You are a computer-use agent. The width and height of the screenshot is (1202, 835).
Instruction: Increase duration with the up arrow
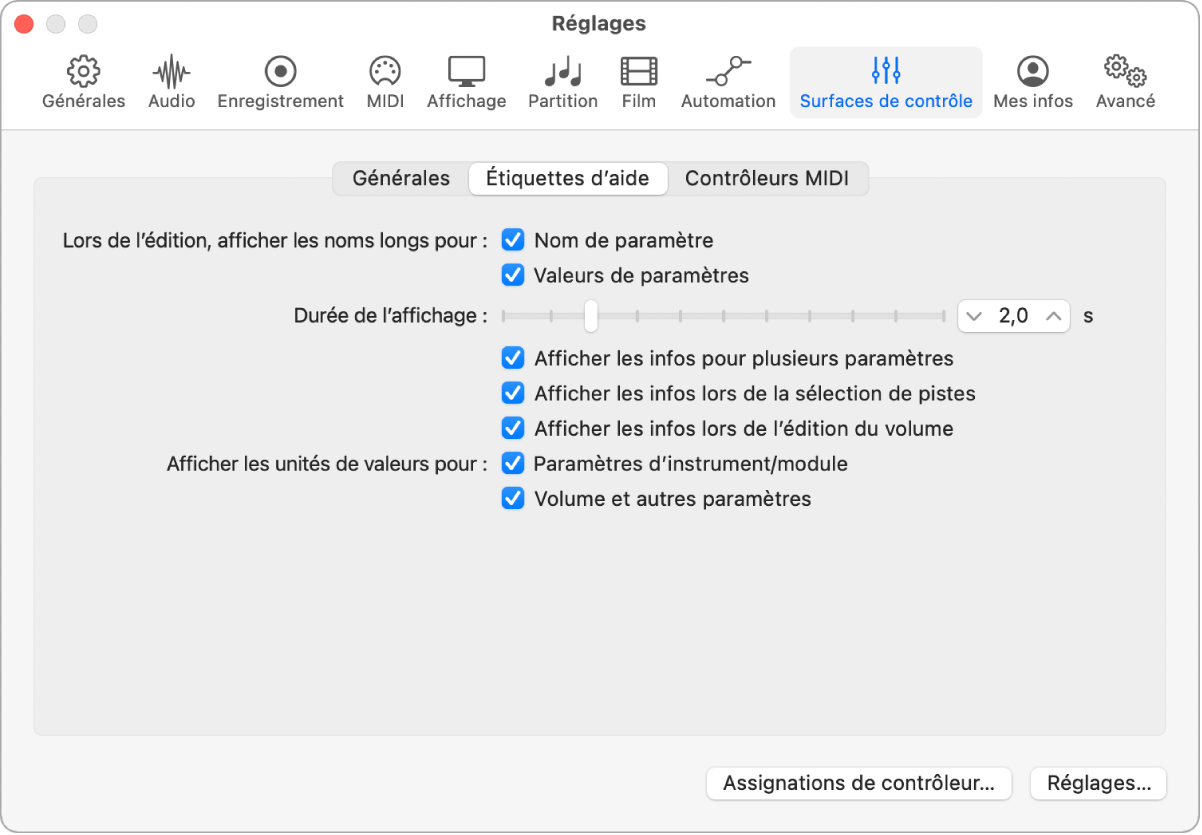pyautogui.click(x=1053, y=316)
